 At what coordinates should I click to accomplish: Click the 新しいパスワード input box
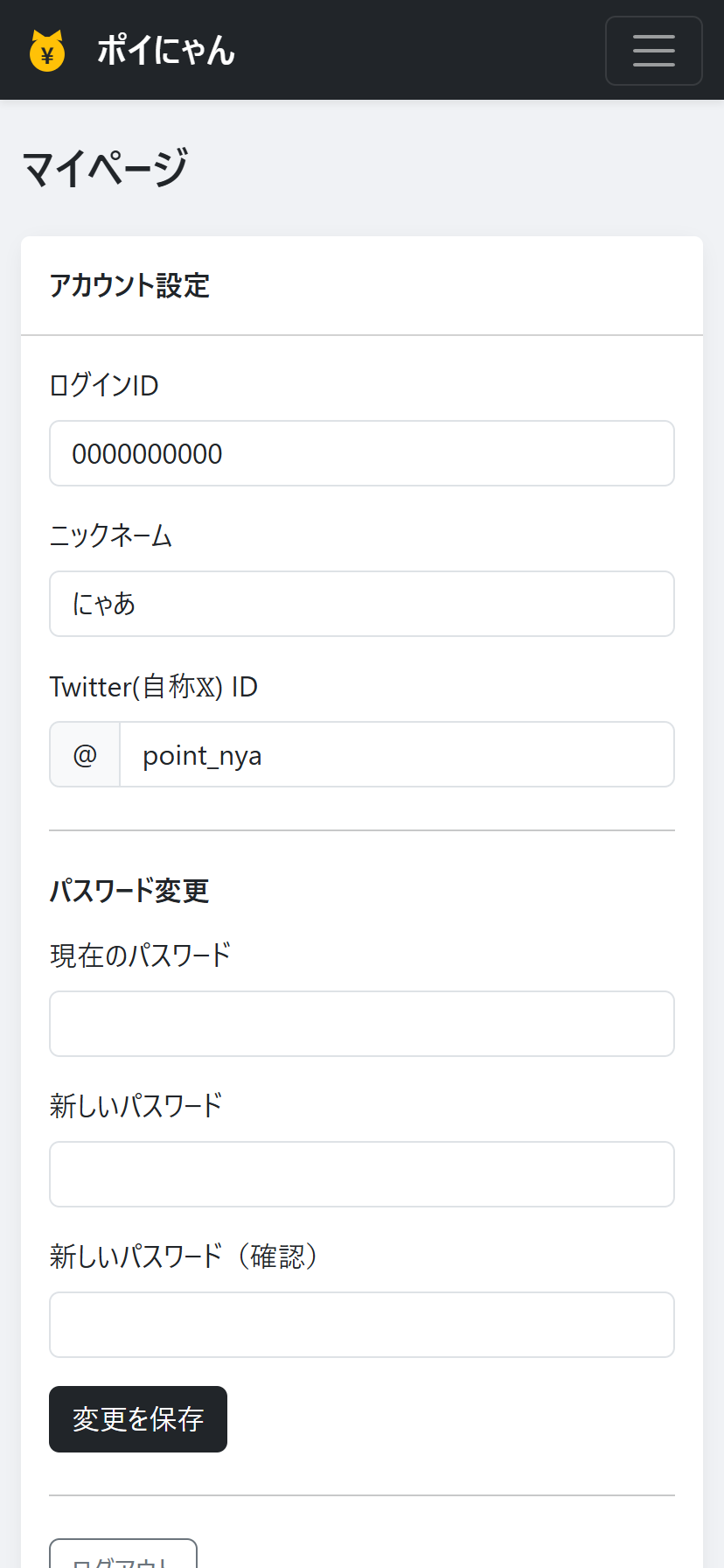click(x=362, y=1174)
